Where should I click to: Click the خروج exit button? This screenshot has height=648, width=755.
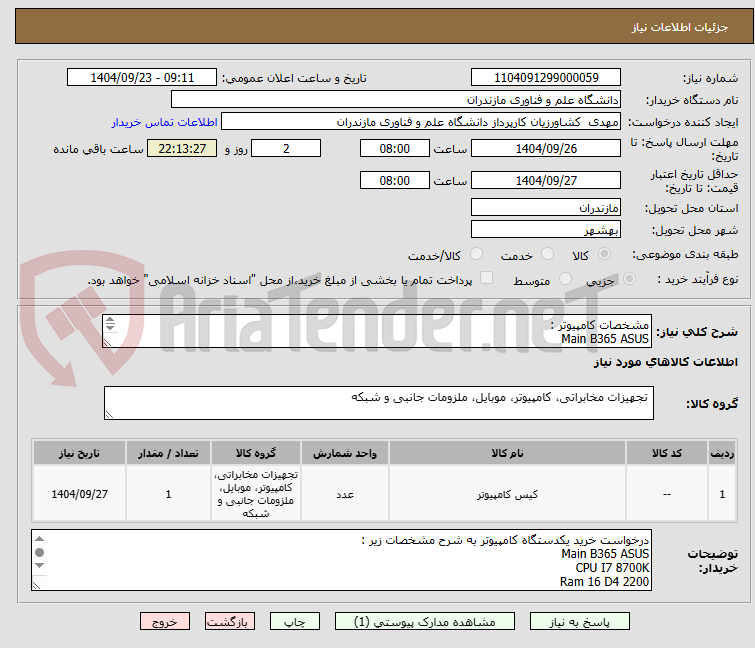pos(165,621)
